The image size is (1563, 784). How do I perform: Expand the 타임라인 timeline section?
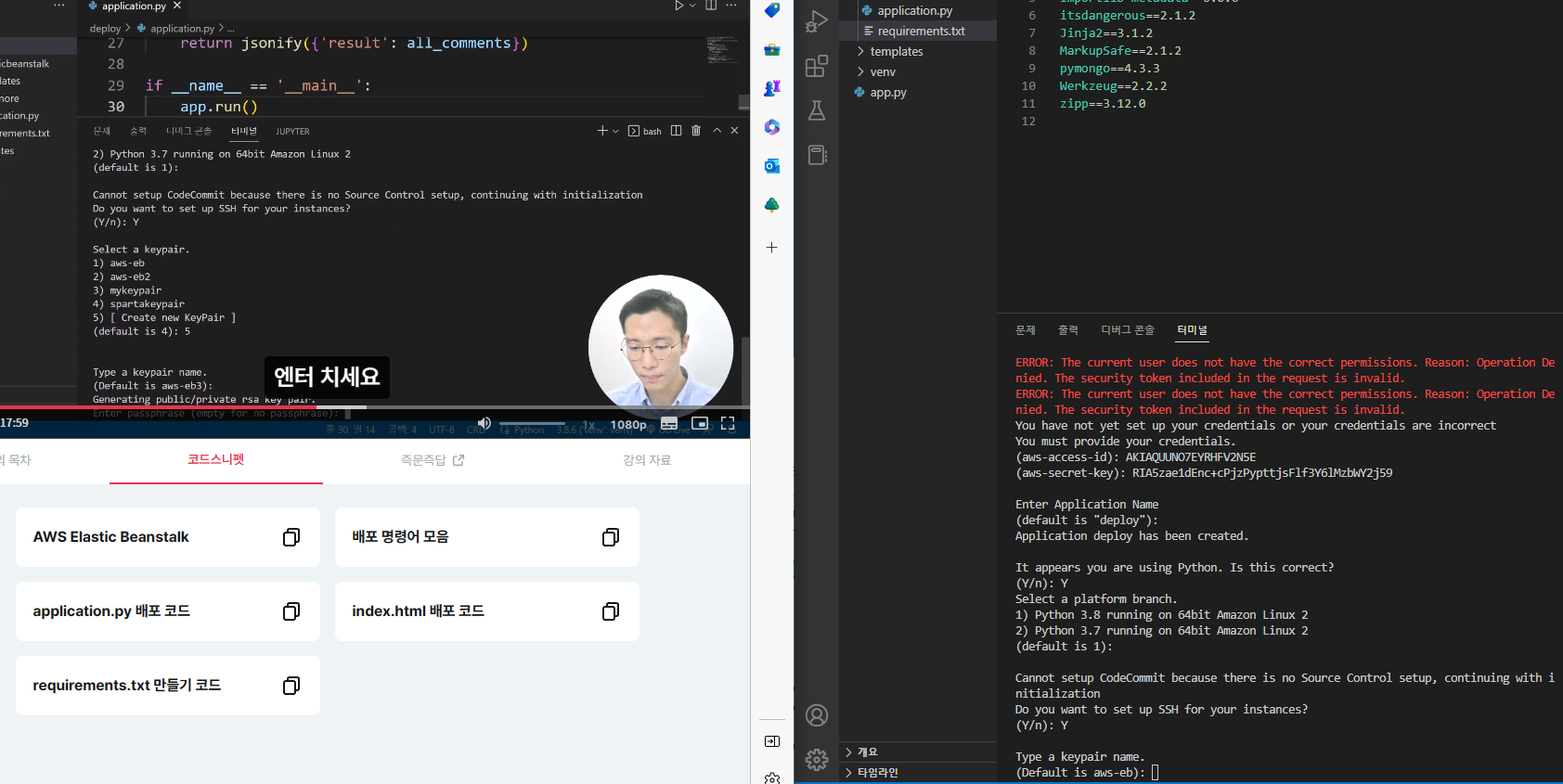point(918,773)
